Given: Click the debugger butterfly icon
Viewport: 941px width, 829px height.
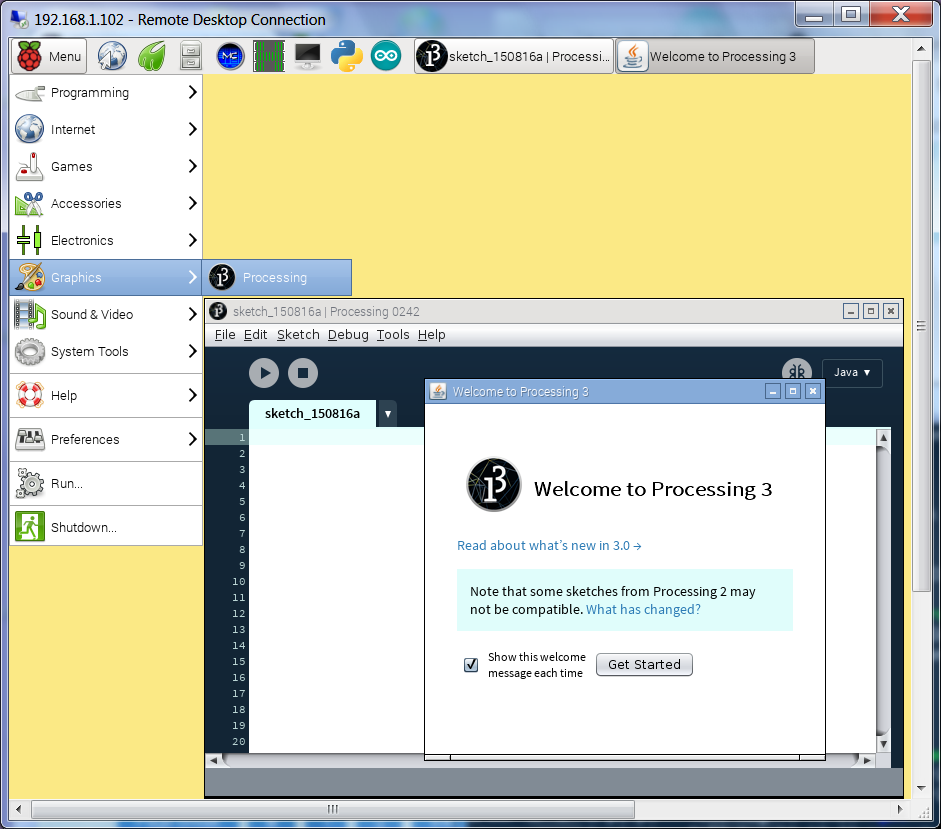Looking at the screenshot, I should (x=796, y=373).
